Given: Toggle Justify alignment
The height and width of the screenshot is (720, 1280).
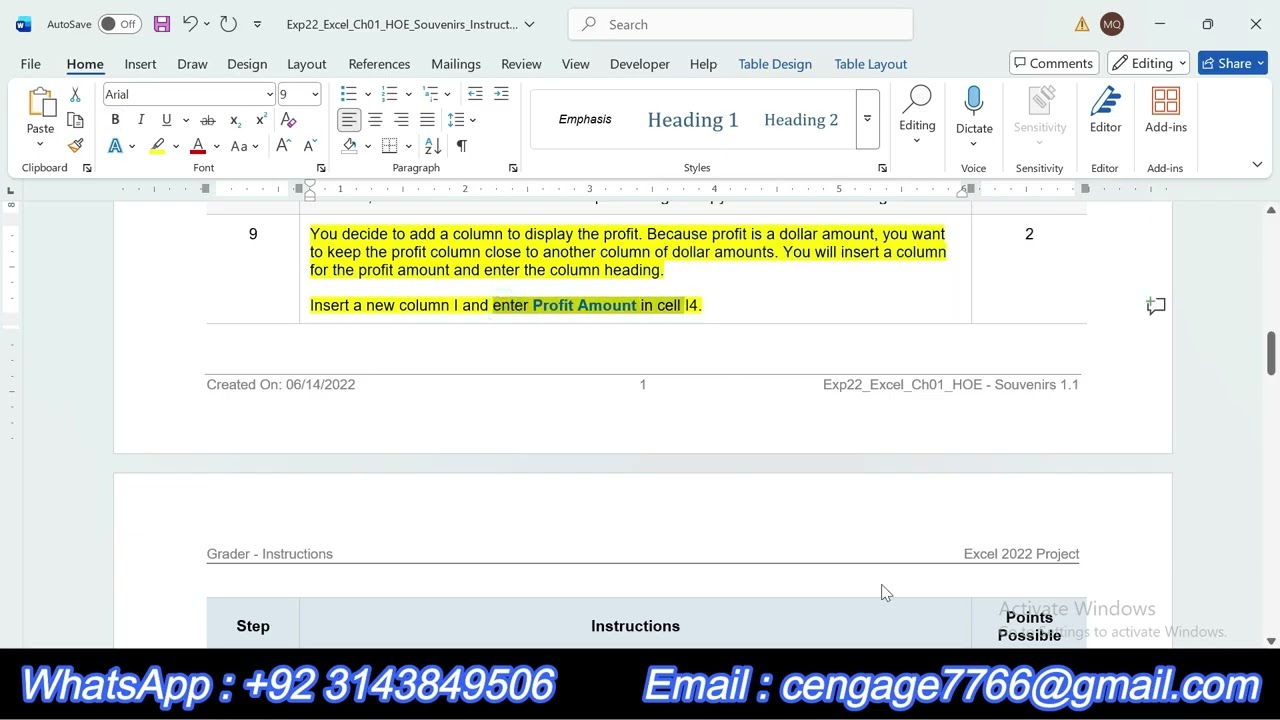Looking at the screenshot, I should (427, 120).
